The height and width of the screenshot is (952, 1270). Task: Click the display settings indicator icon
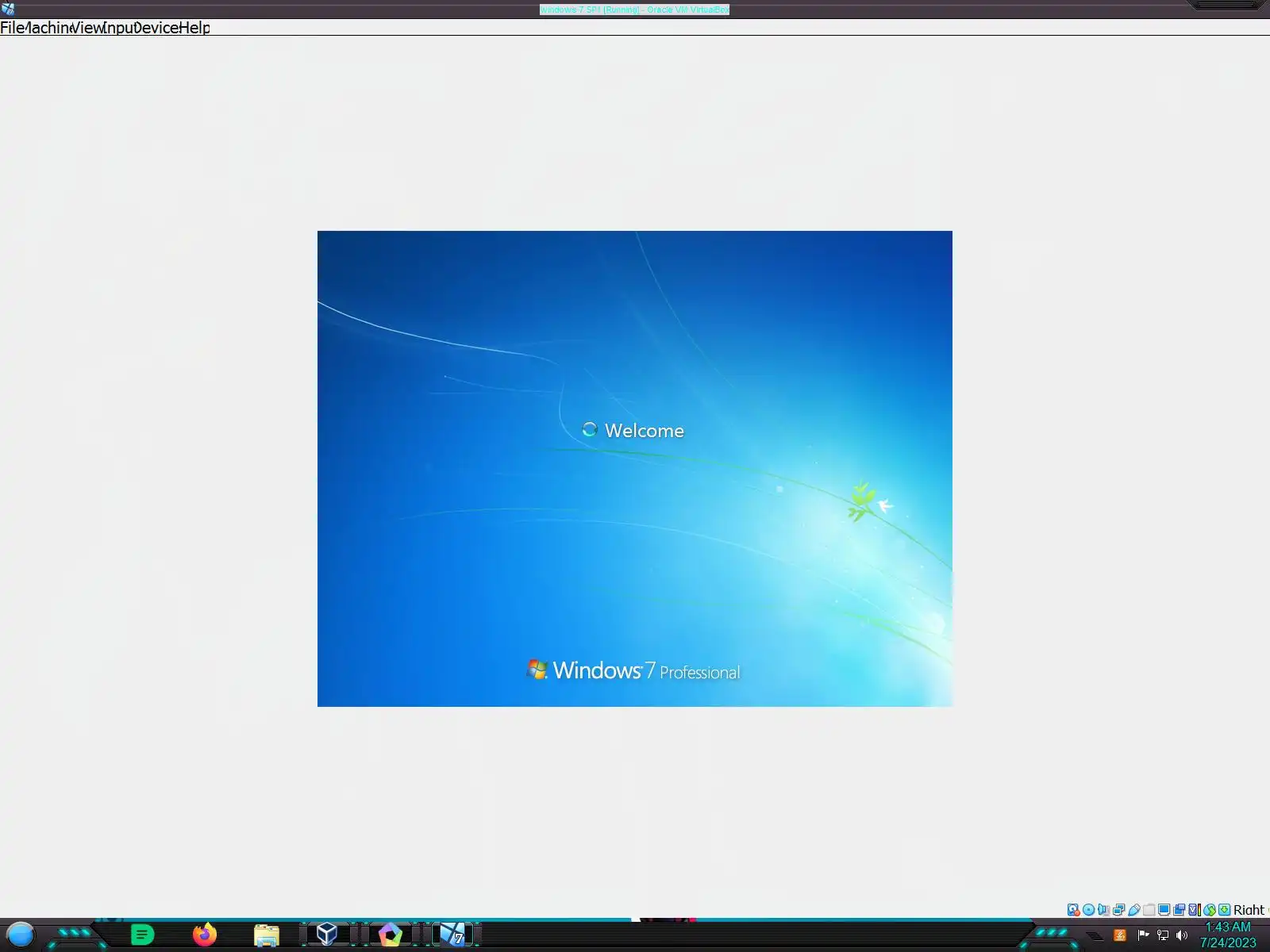click(1164, 910)
